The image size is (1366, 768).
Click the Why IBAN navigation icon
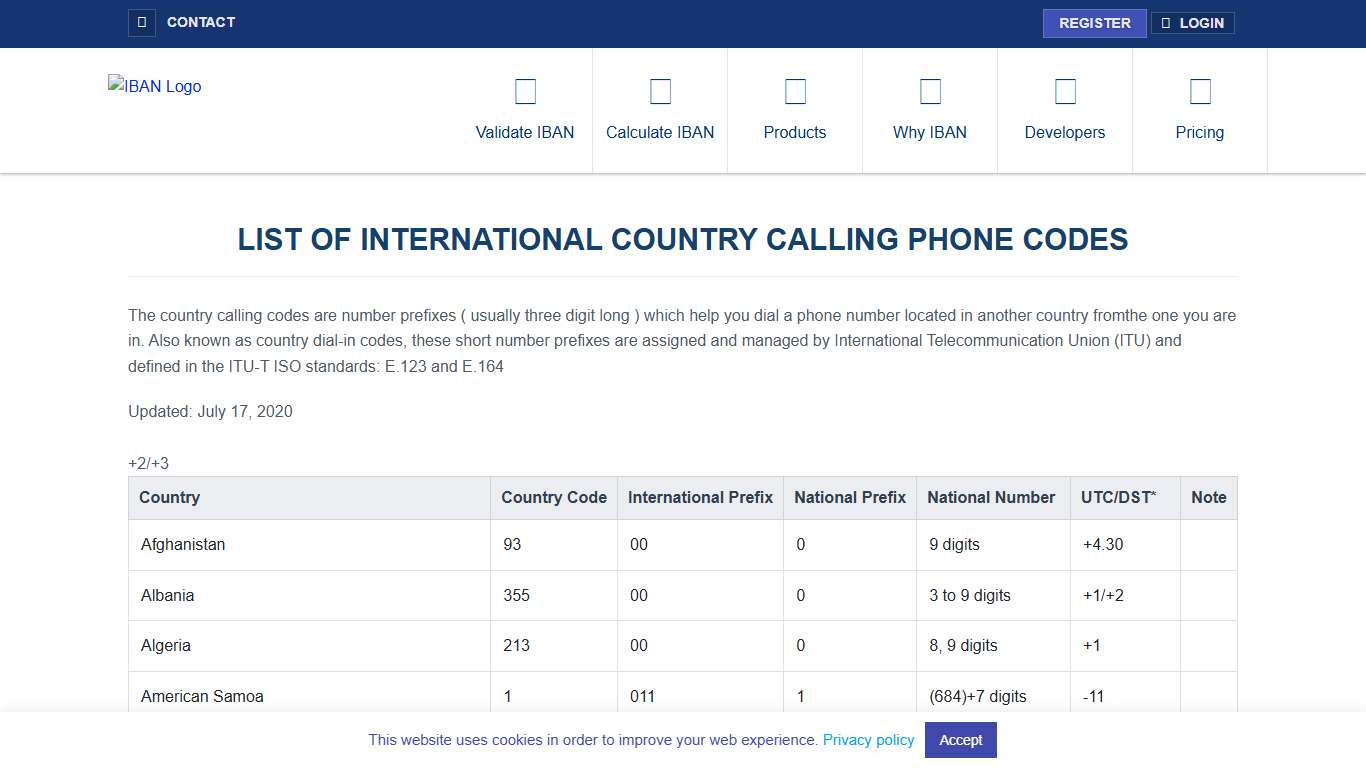[x=930, y=90]
